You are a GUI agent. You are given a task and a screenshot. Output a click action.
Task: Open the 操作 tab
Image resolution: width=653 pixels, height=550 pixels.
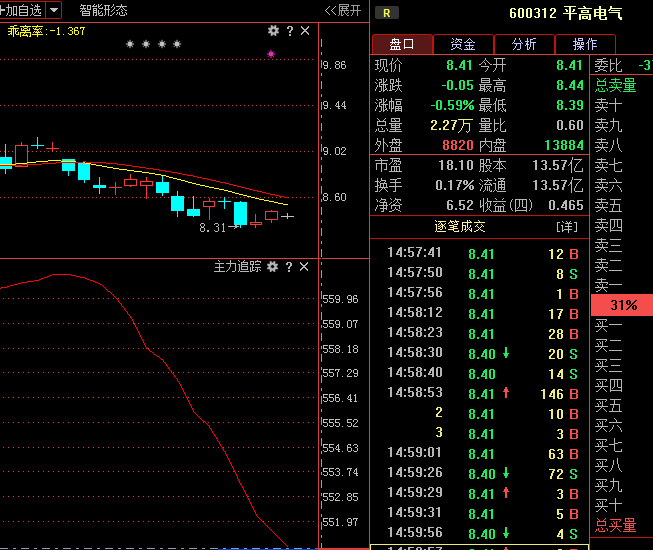[585, 44]
